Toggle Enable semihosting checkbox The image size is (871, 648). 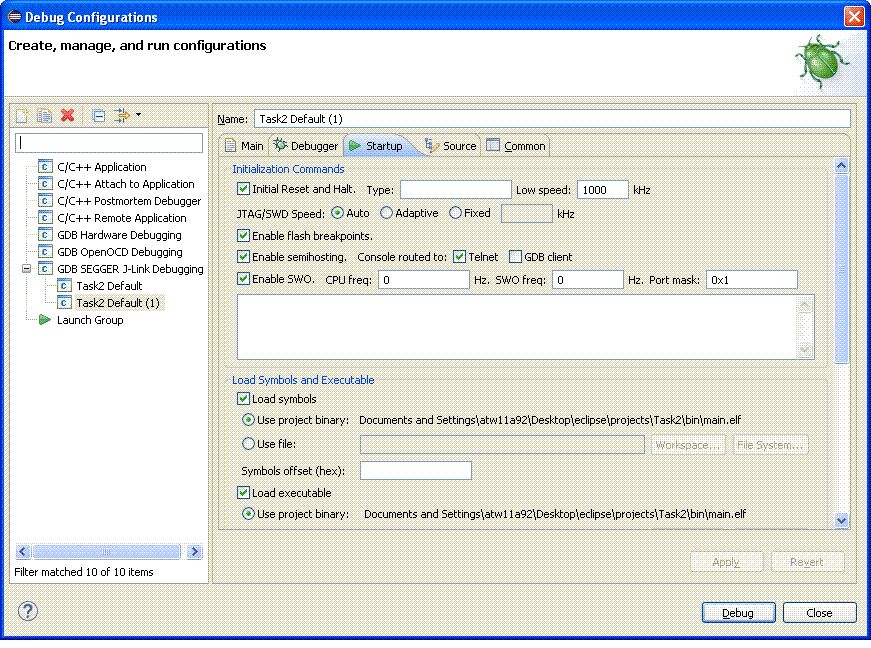(243, 257)
